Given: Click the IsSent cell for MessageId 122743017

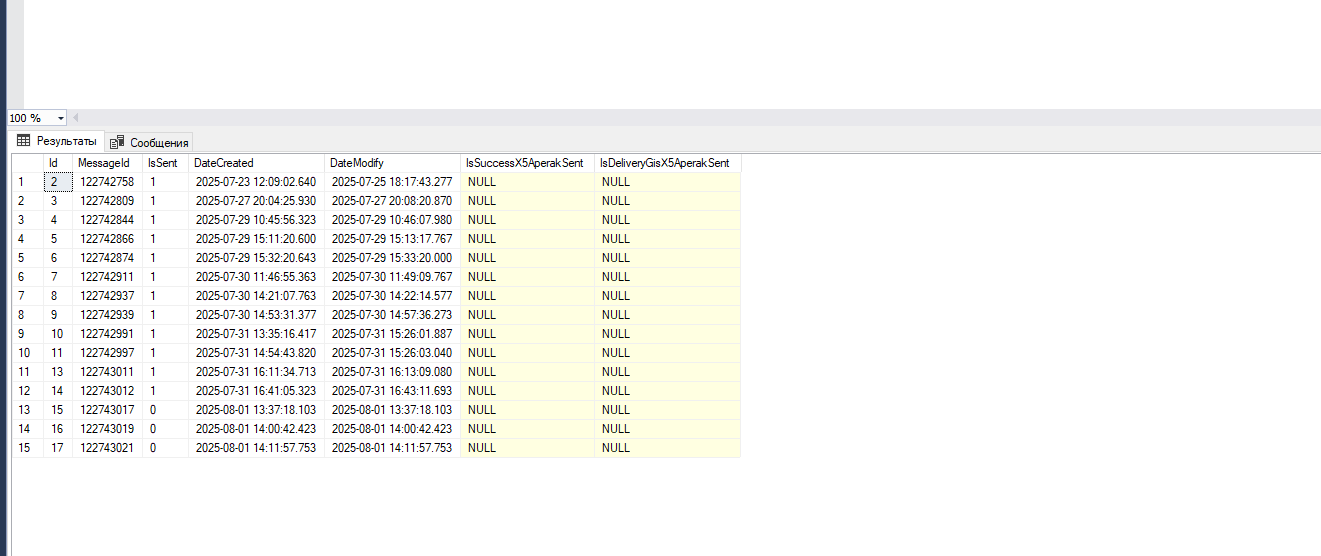Looking at the screenshot, I should 166,410.
